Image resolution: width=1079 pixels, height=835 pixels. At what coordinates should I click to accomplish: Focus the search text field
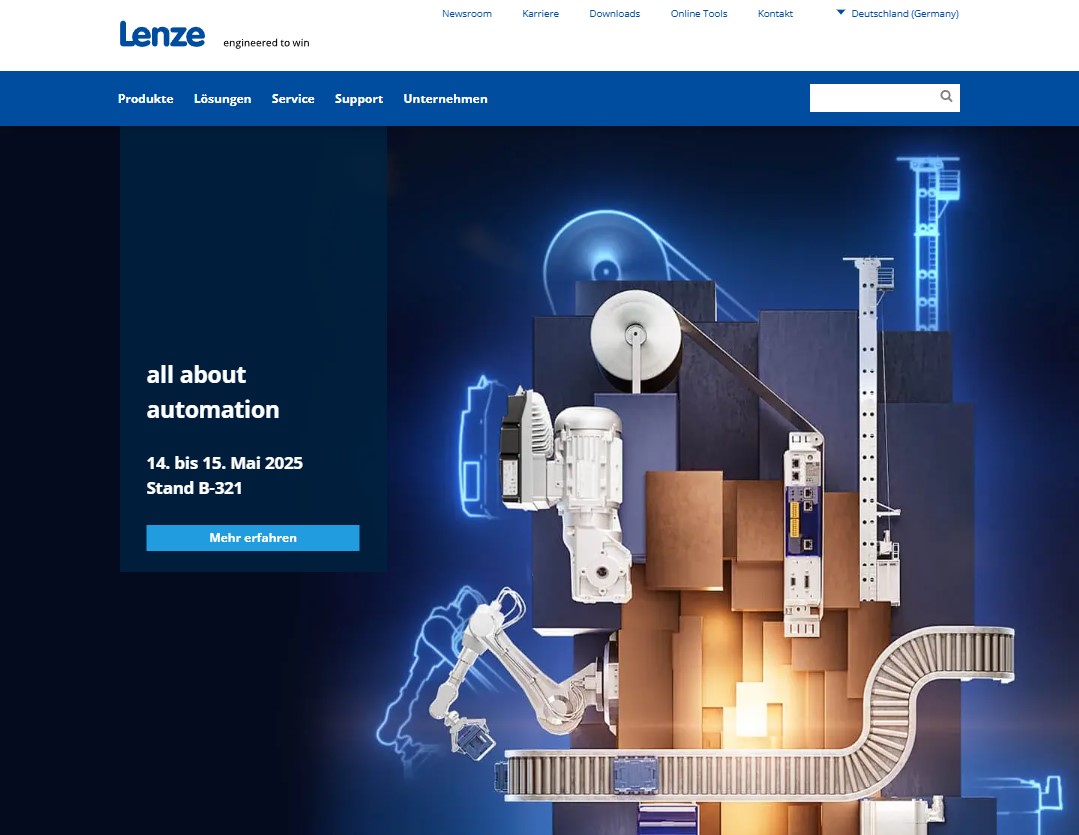tap(872, 98)
